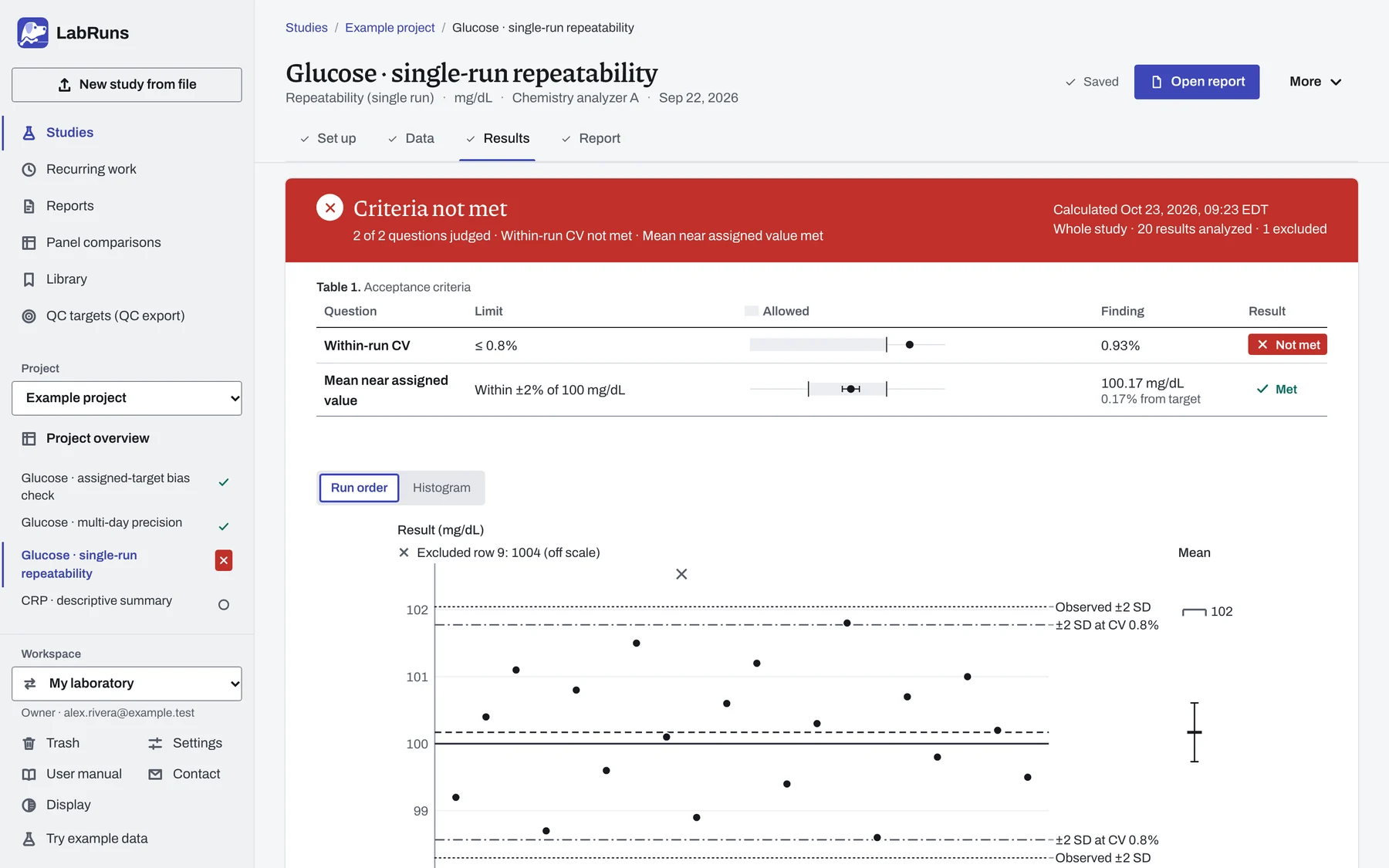Click the Mean near assigned value range bar
This screenshot has width=1389, height=868.
[x=847, y=389]
